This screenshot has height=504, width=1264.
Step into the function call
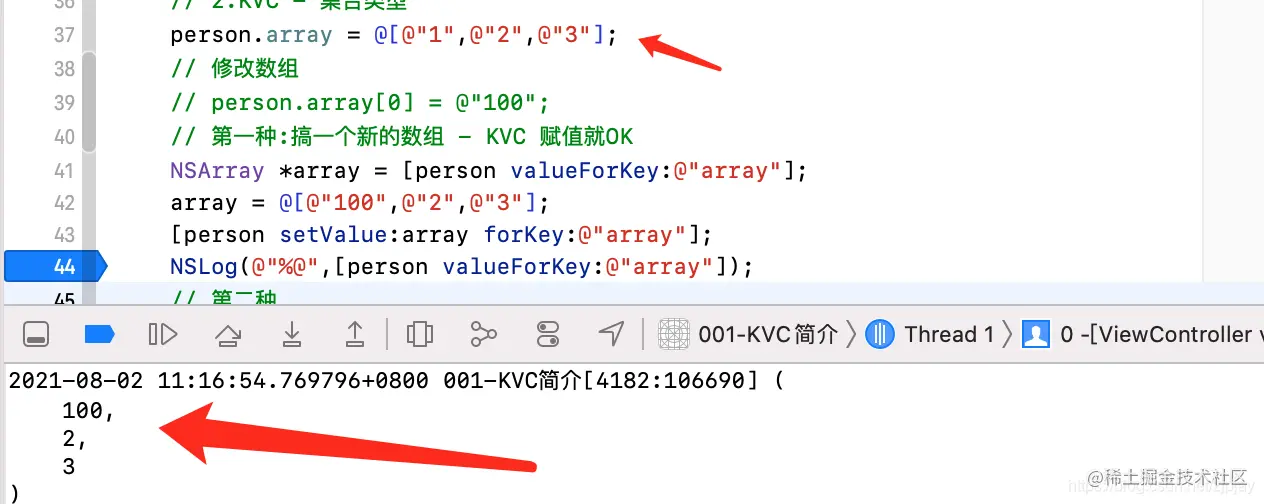coord(291,334)
